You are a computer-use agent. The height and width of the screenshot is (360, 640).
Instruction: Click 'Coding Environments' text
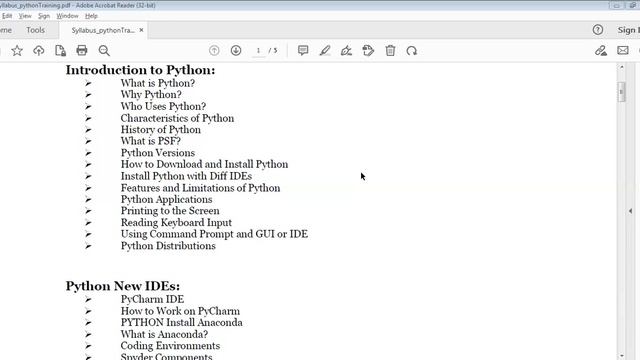170,346
